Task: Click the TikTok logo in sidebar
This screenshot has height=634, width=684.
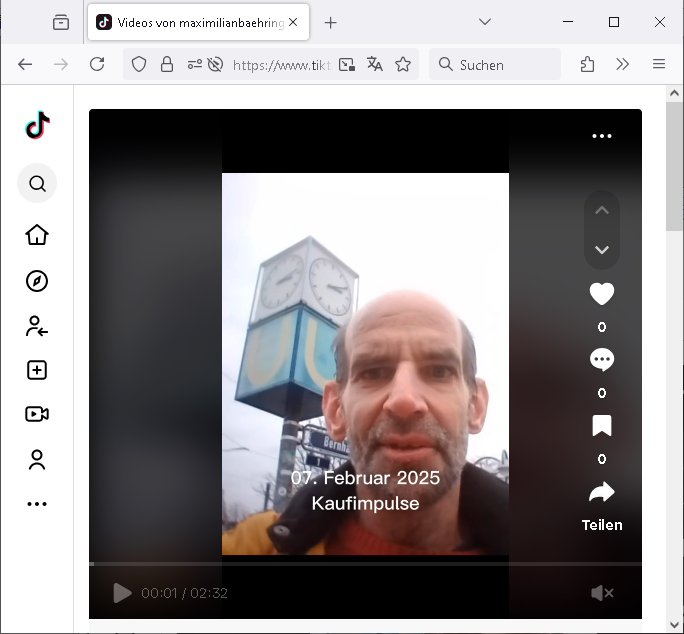Action: tap(37, 125)
